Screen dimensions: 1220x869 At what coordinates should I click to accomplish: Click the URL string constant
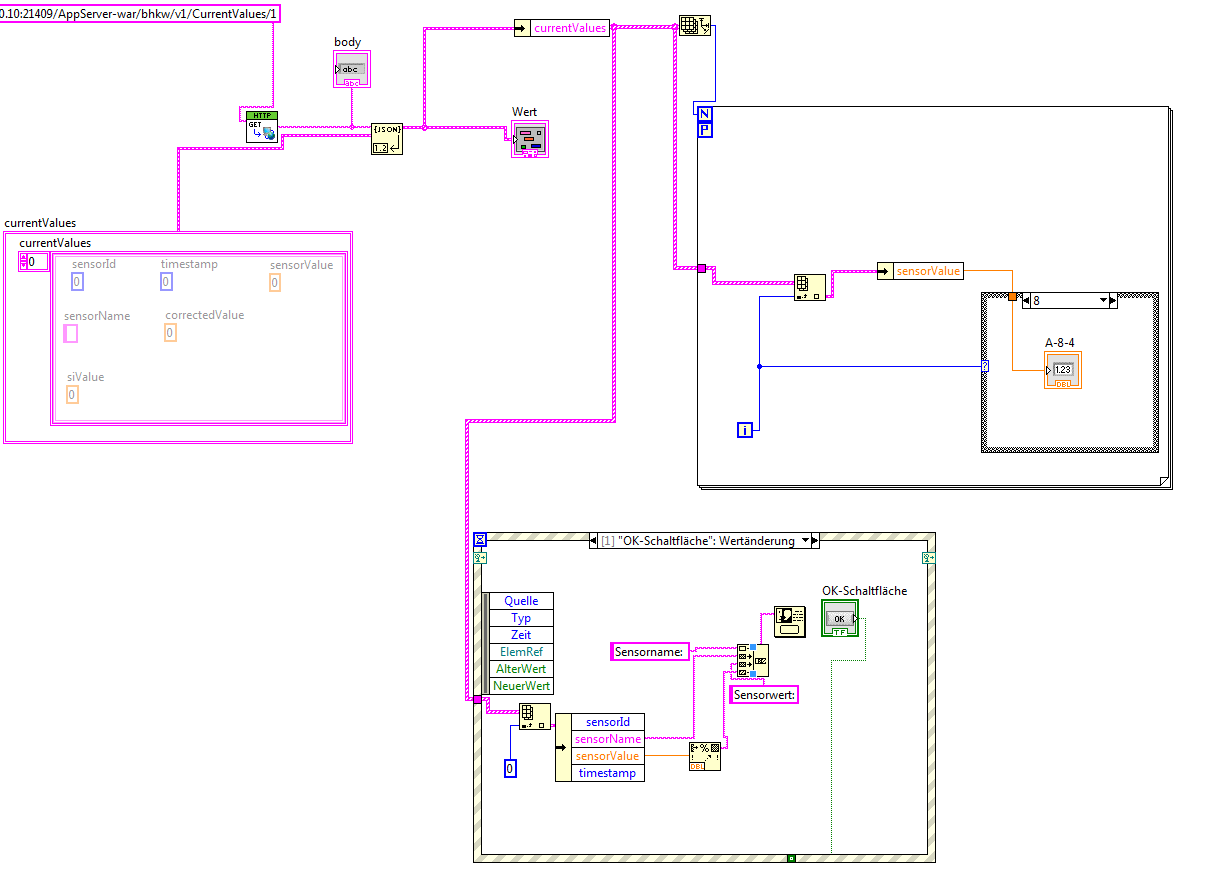[x=140, y=13]
